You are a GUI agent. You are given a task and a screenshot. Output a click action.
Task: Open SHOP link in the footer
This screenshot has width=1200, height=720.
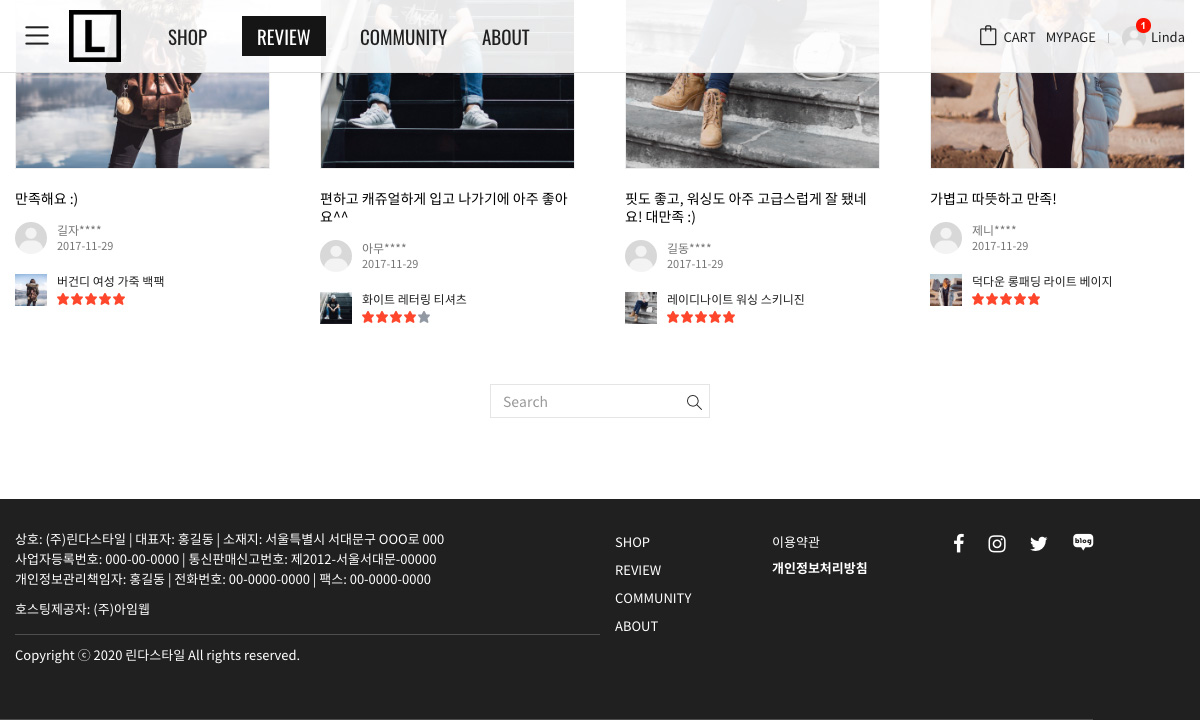(x=632, y=542)
